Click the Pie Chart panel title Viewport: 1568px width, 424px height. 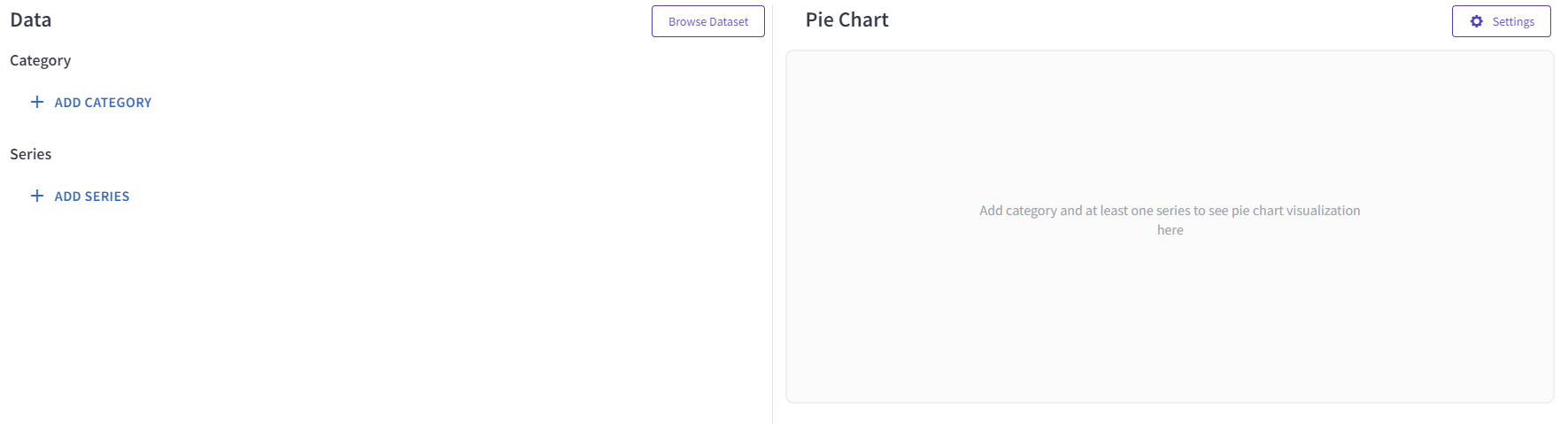846,19
